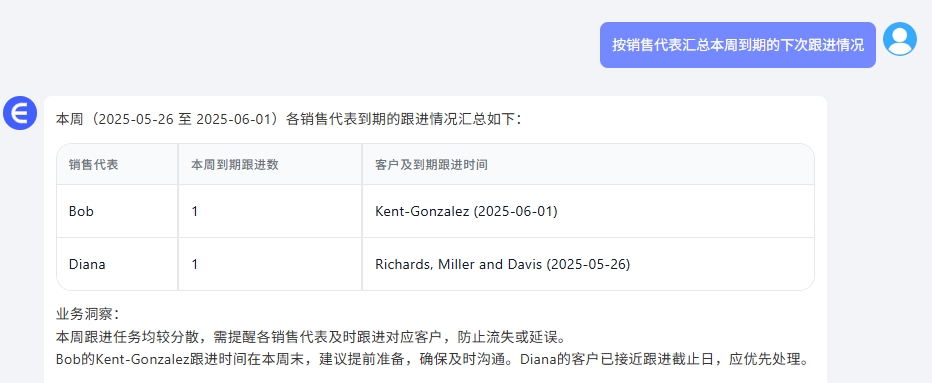Click Richards, Miller and Davis (2025-05-26) cell

503,264
